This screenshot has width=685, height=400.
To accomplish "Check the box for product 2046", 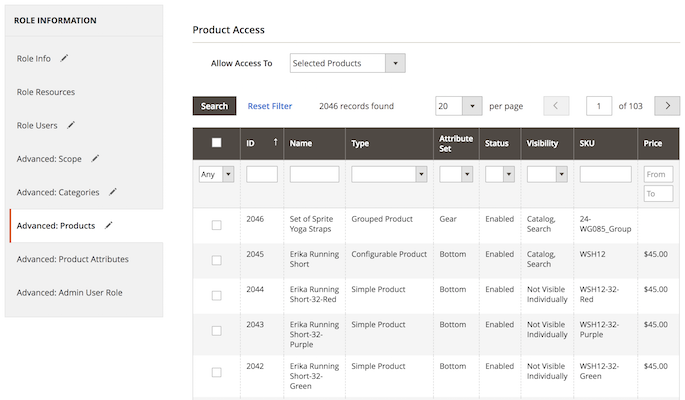I will (x=216, y=225).
